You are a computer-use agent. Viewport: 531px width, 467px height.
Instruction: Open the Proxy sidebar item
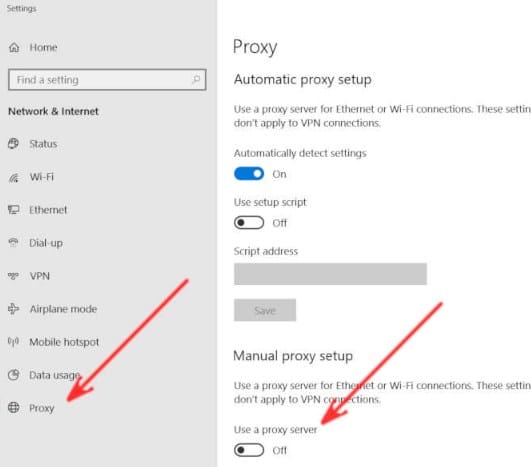point(41,408)
